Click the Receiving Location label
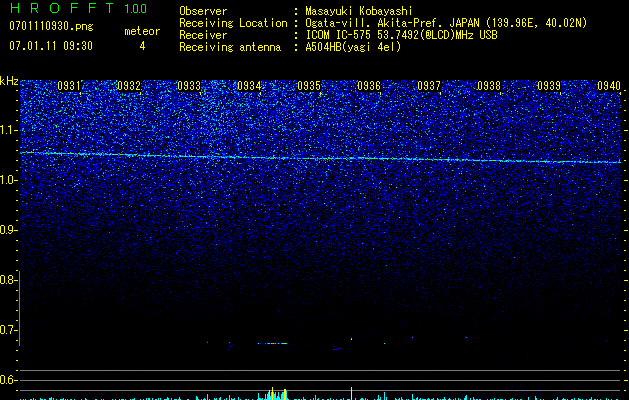Viewport: 629px width, 400px height. coord(233,23)
